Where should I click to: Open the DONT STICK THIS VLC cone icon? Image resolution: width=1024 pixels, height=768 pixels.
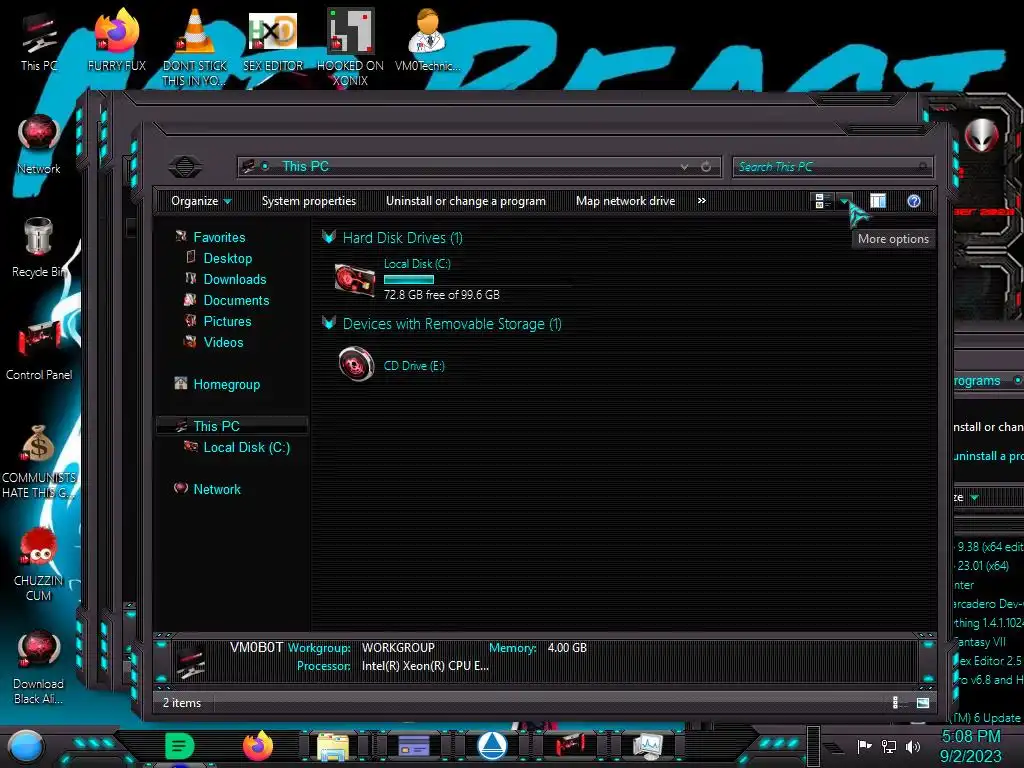tap(195, 47)
